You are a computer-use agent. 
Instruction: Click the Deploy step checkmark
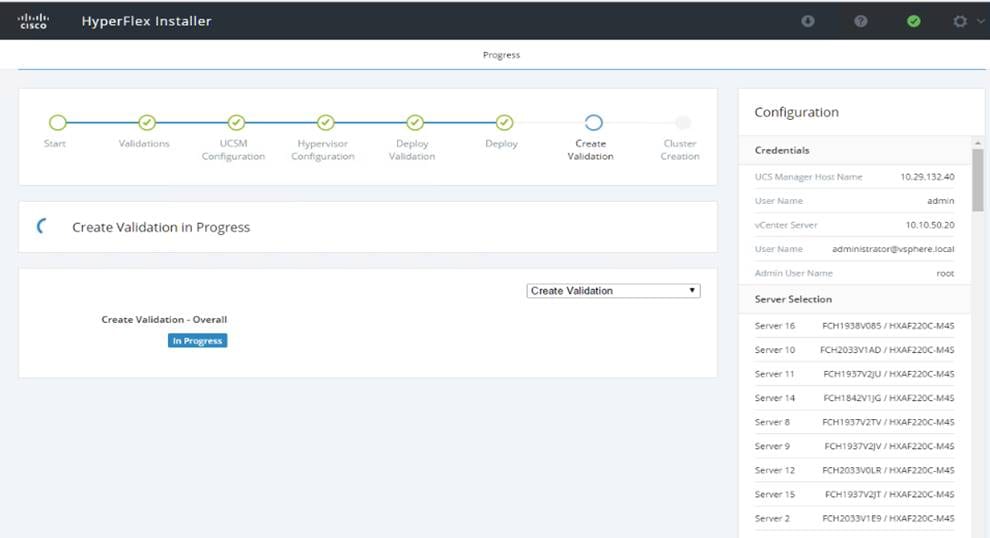pos(504,123)
